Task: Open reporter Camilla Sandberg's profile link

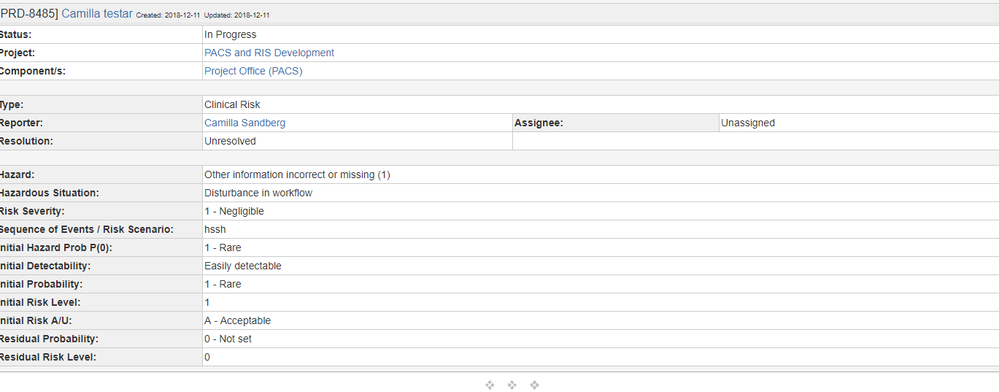Action: pyautogui.click(x=245, y=123)
